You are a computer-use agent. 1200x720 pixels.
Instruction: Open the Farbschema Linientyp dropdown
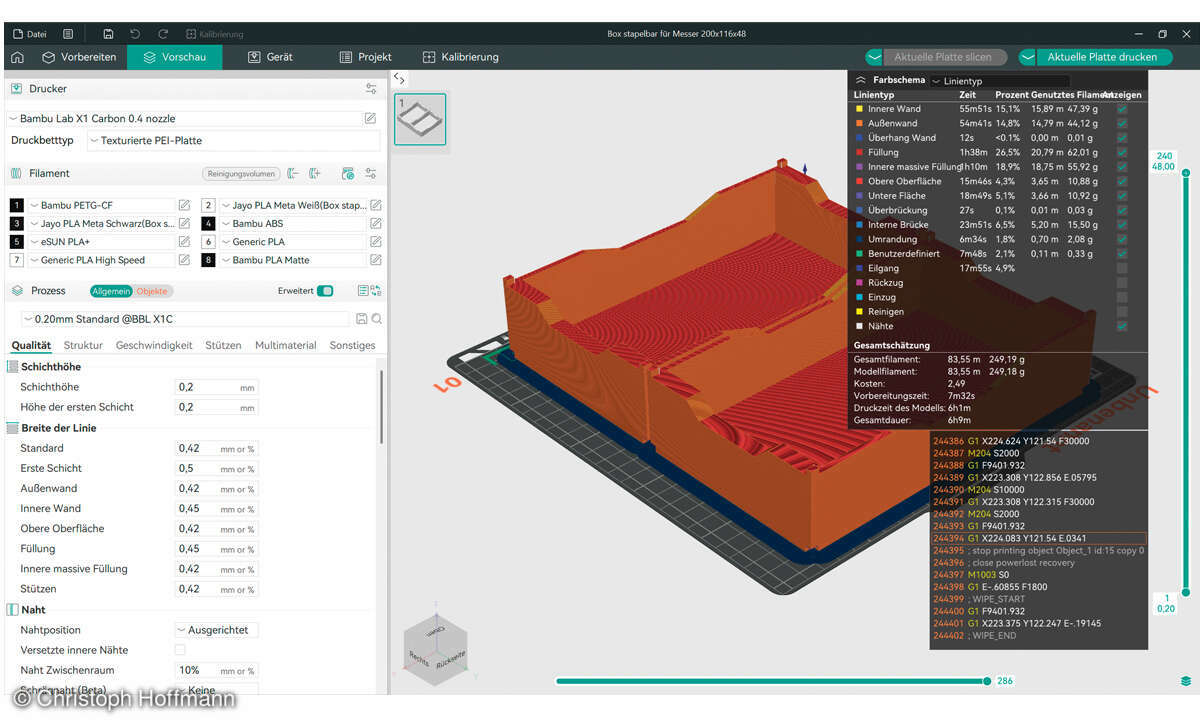coord(999,81)
